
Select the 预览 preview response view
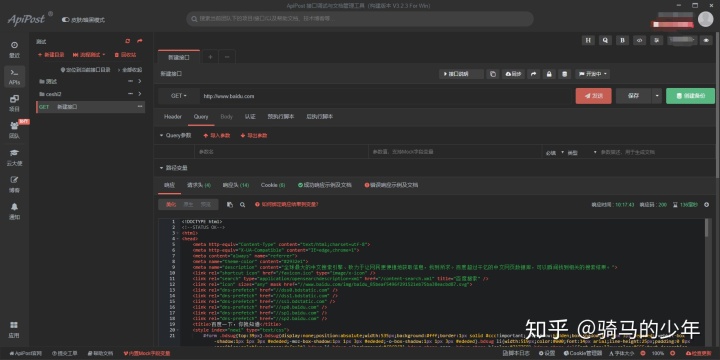click(x=206, y=204)
